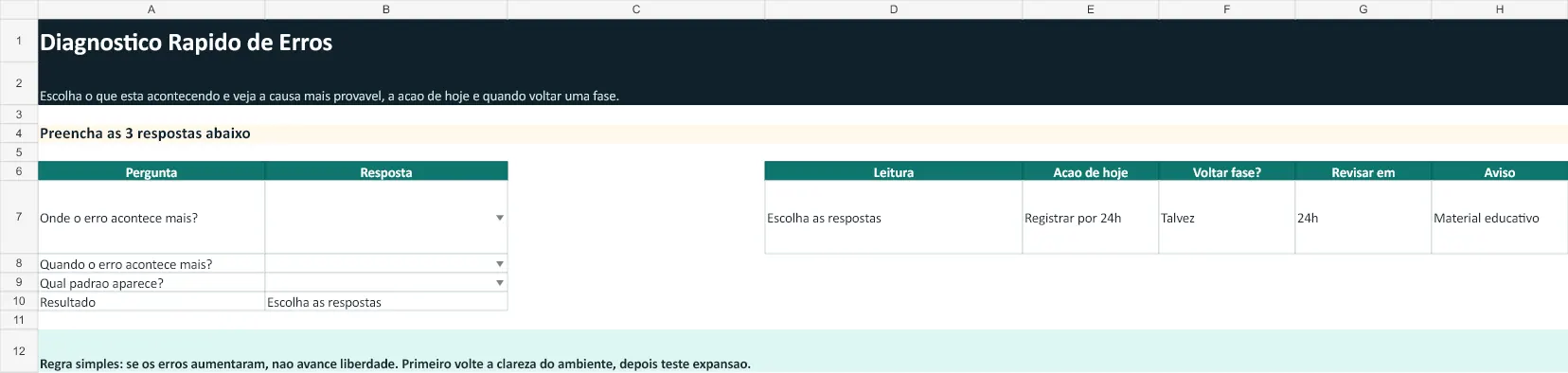Click the 'Aviso' header cell
Screen dimensions: 1568x373
[1500, 171]
